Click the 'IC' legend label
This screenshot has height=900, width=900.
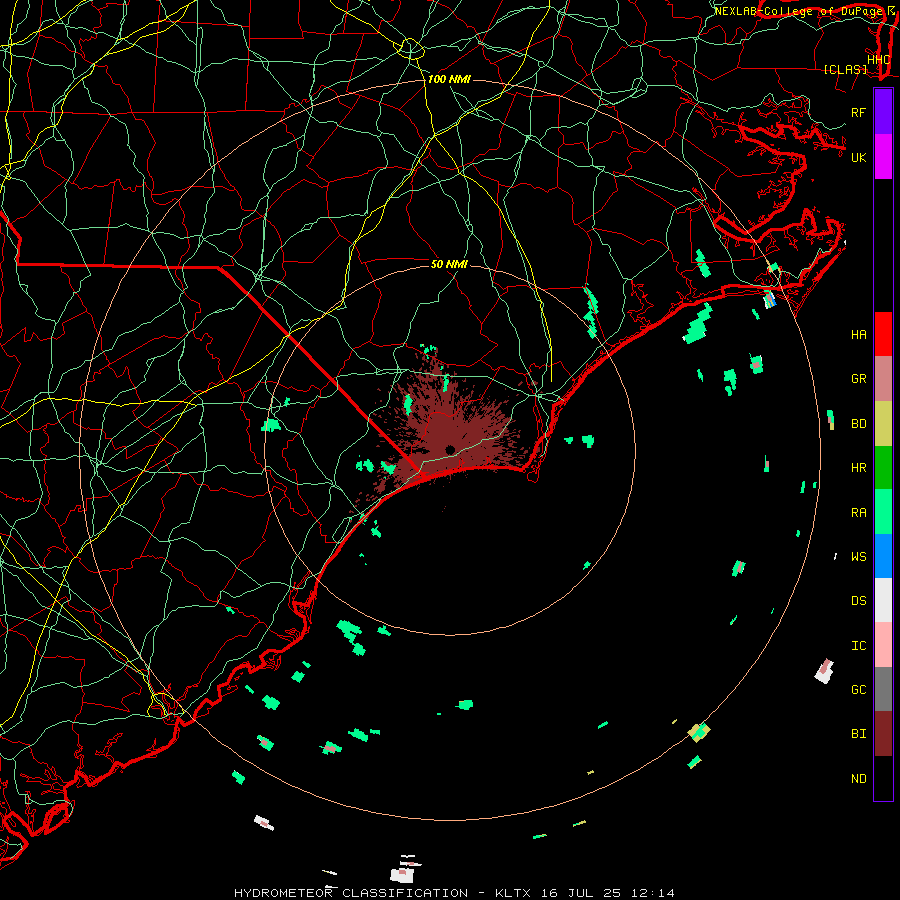858,646
